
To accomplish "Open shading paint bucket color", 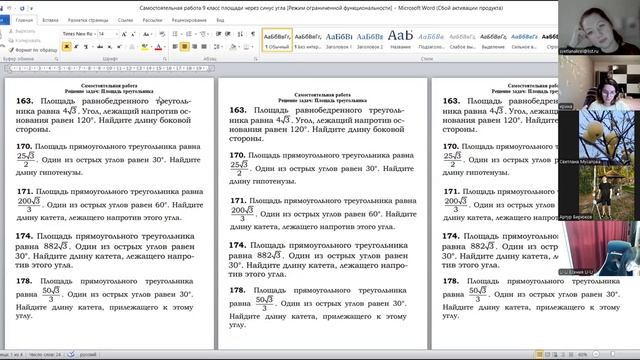I will click(232, 47).
